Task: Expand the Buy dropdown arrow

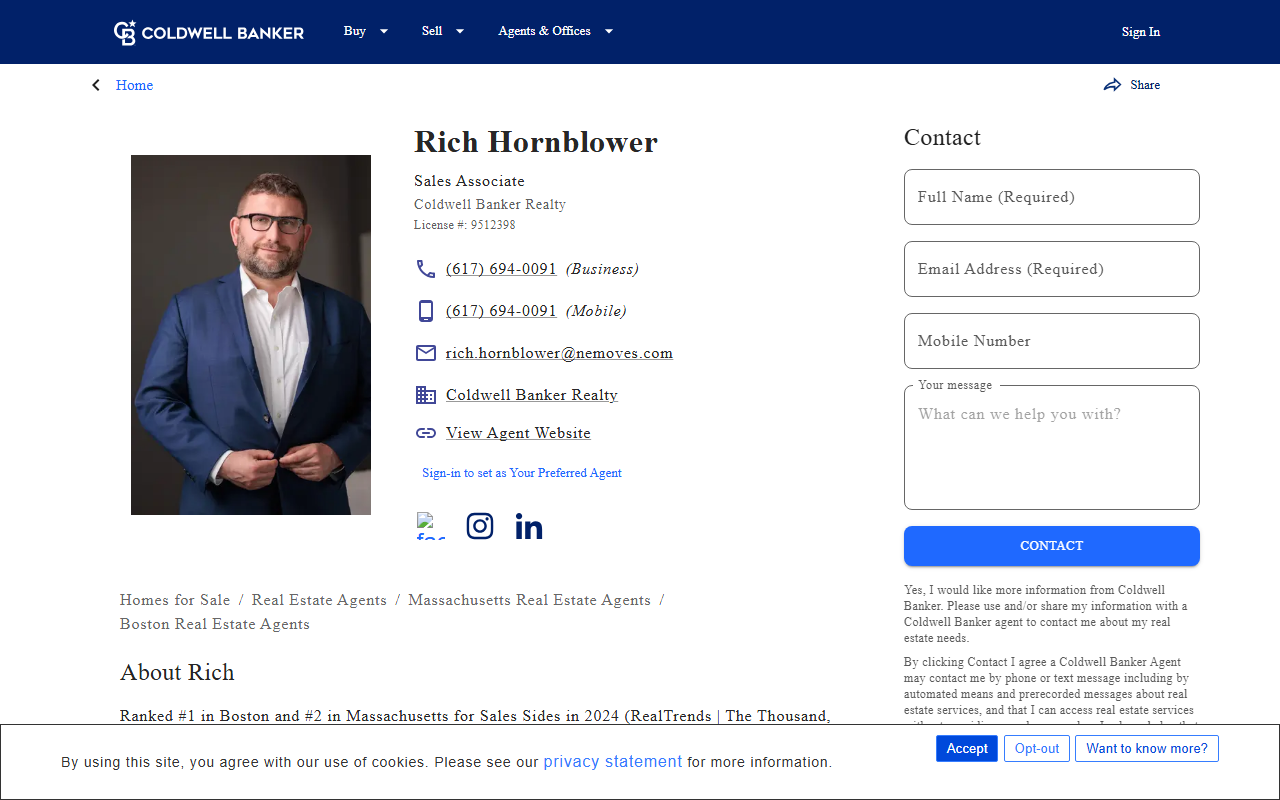Action: pos(384,31)
